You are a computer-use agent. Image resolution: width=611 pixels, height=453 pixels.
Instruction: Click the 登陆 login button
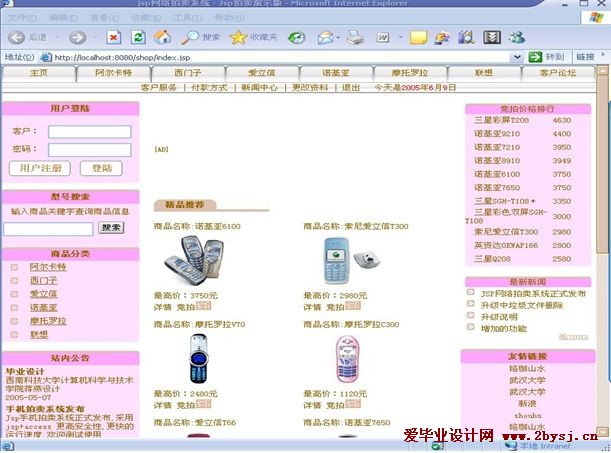coord(101,168)
